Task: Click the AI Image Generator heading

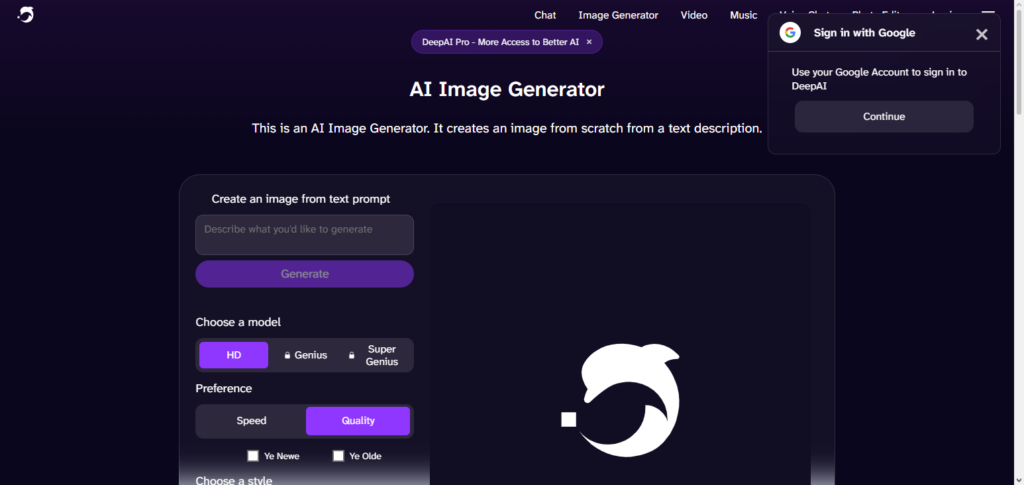Action: point(507,89)
